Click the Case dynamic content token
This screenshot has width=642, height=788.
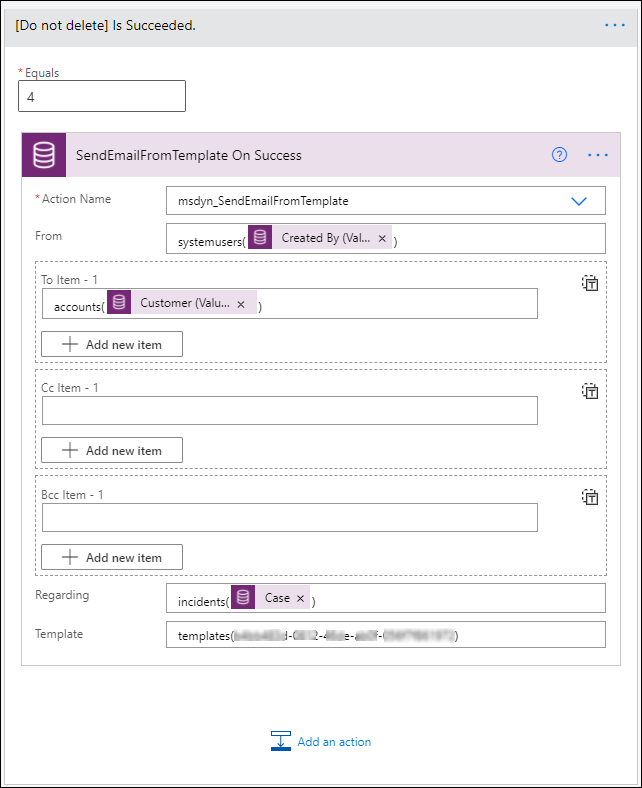tap(270, 598)
